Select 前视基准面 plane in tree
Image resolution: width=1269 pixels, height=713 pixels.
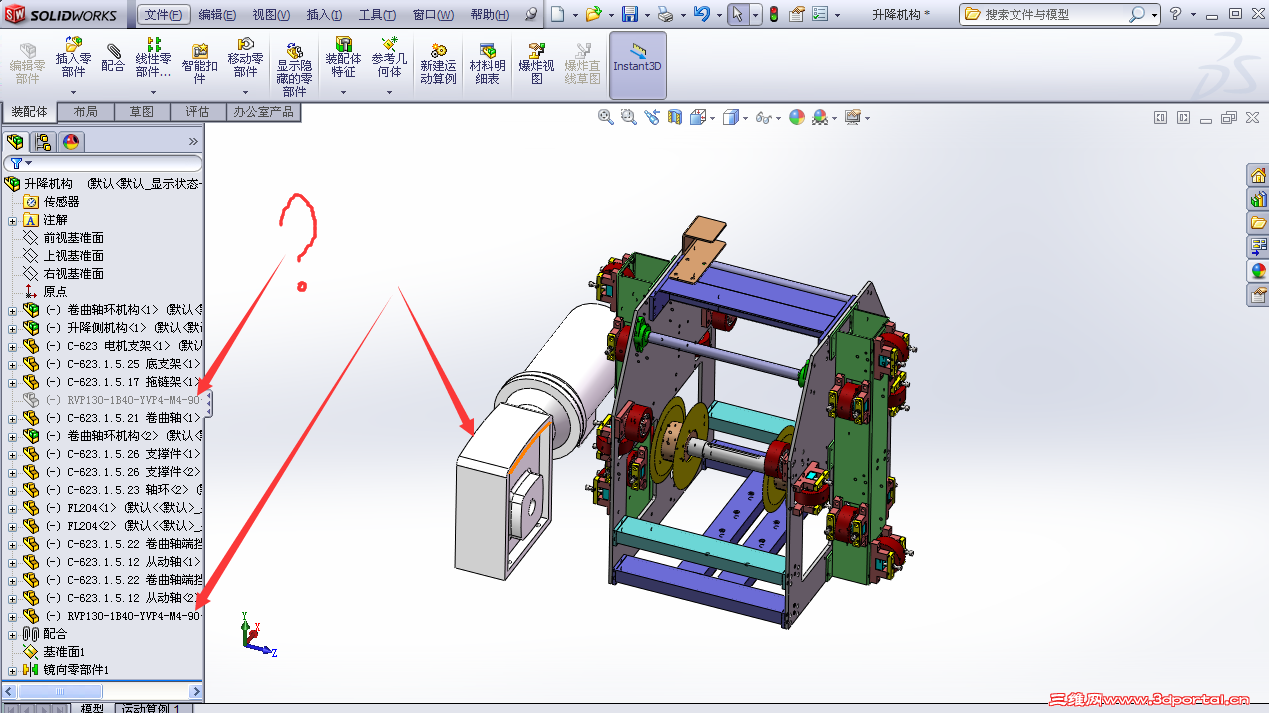pos(73,238)
